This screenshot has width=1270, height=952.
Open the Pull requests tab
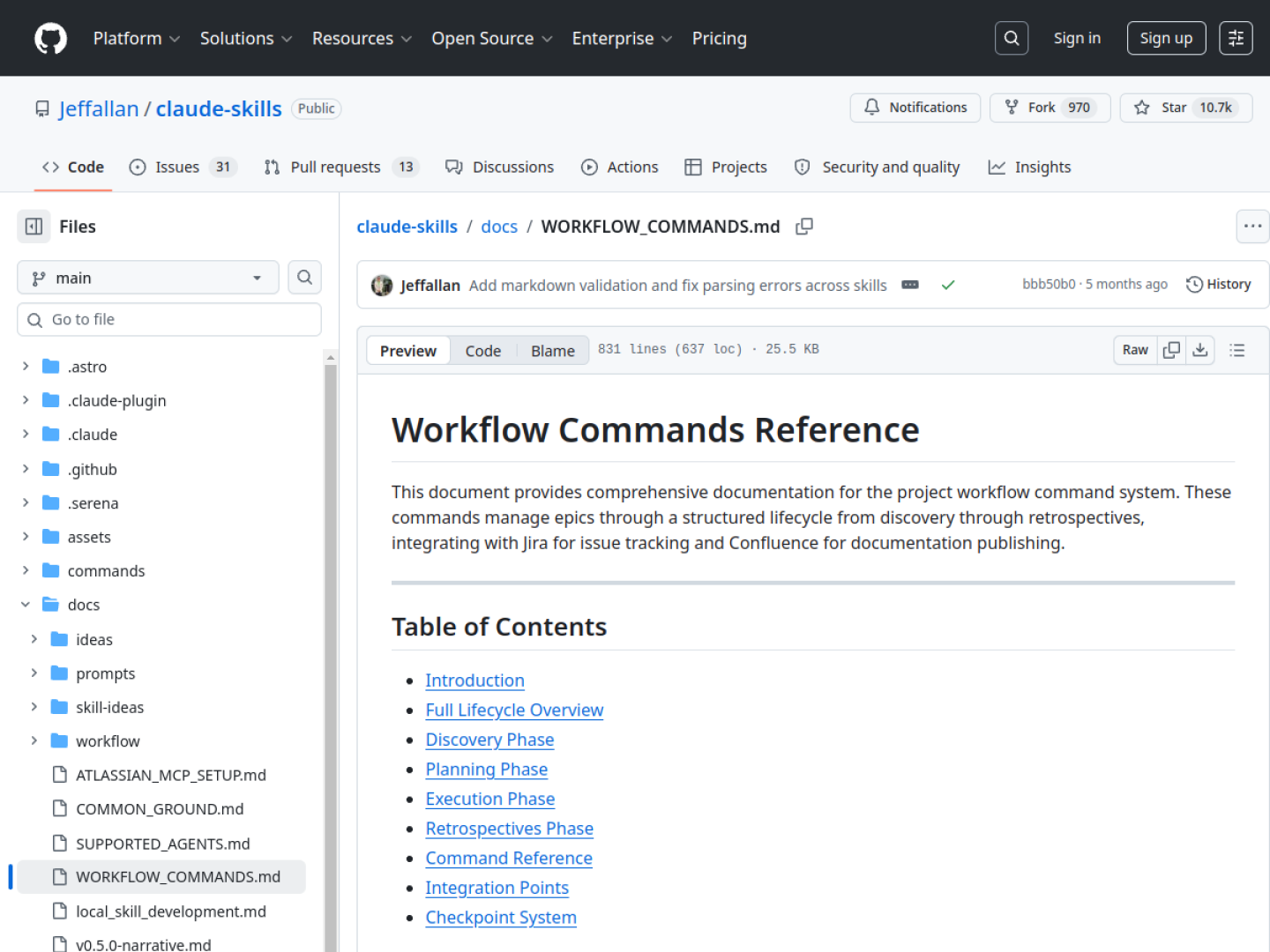click(x=341, y=167)
